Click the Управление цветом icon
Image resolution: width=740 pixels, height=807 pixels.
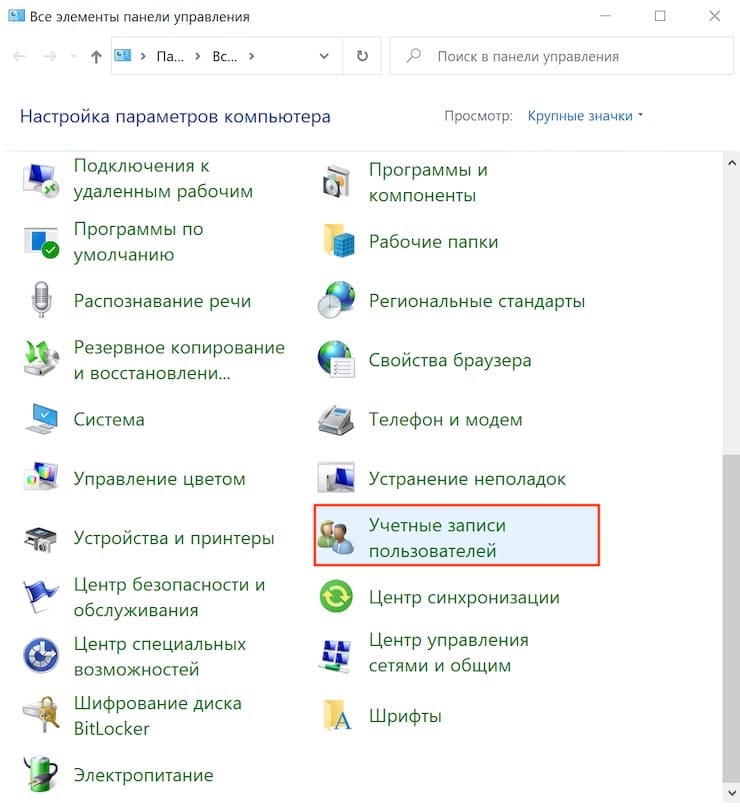(41, 477)
